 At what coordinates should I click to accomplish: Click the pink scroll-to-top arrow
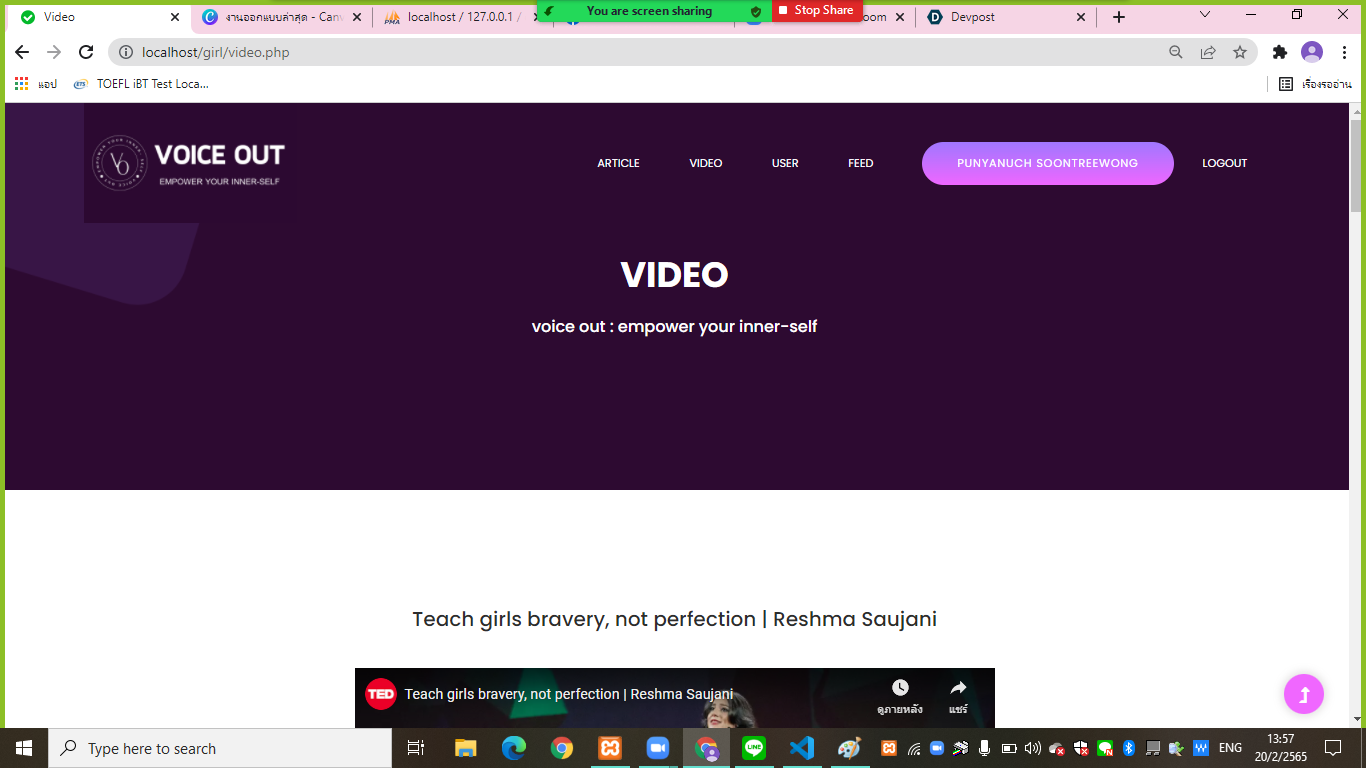click(1303, 693)
